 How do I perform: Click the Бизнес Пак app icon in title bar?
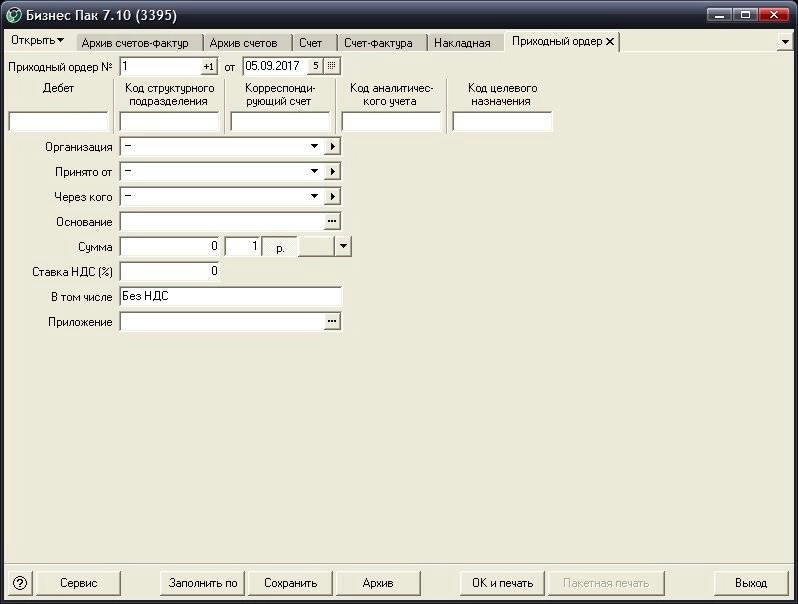point(14,15)
